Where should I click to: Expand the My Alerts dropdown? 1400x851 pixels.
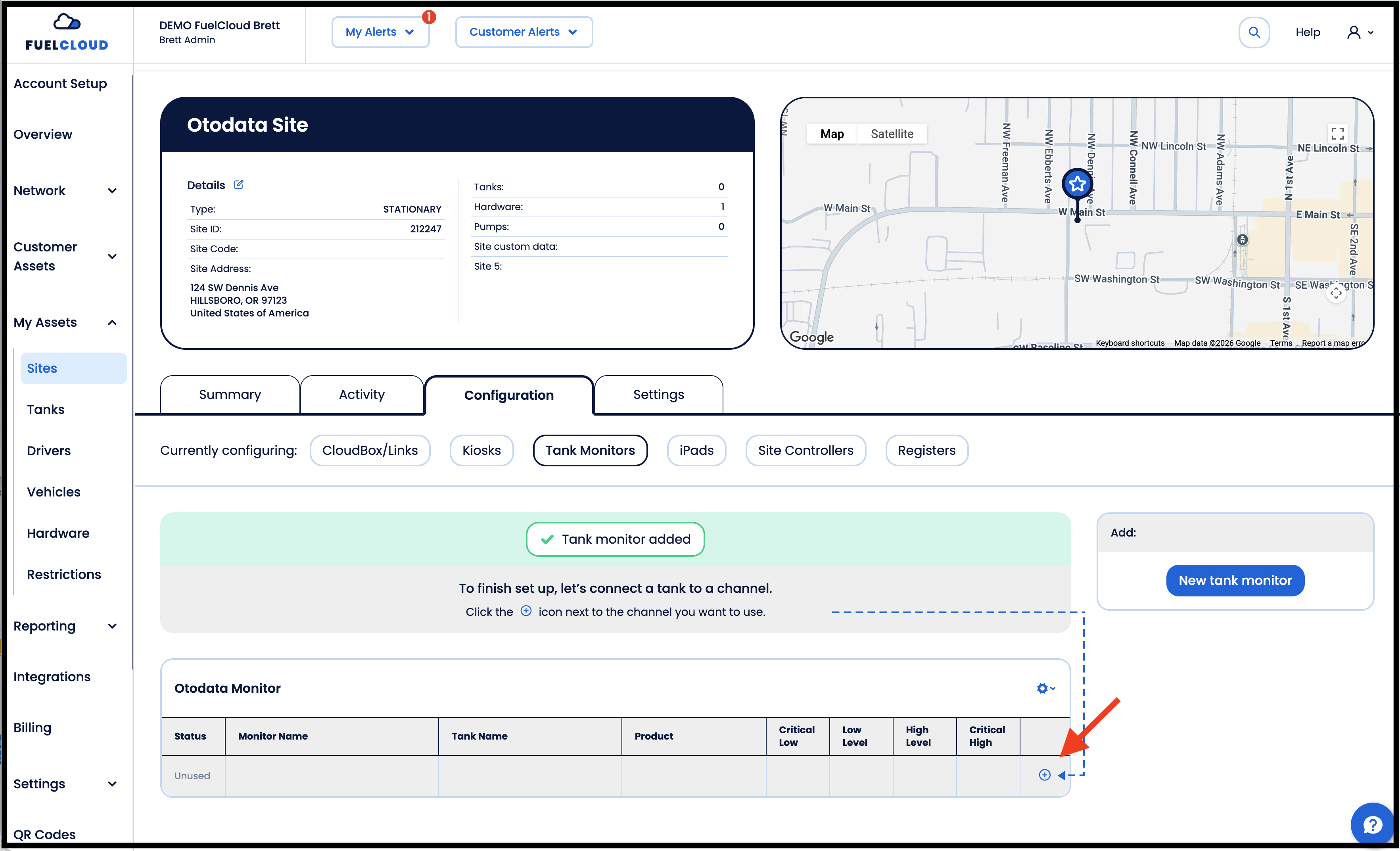380,33
